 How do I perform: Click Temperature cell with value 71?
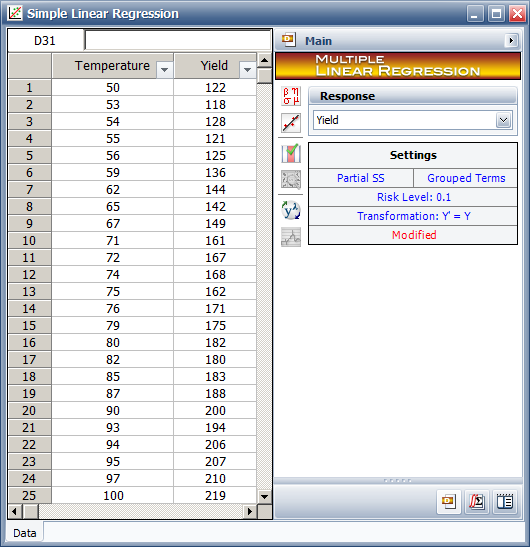click(x=113, y=241)
